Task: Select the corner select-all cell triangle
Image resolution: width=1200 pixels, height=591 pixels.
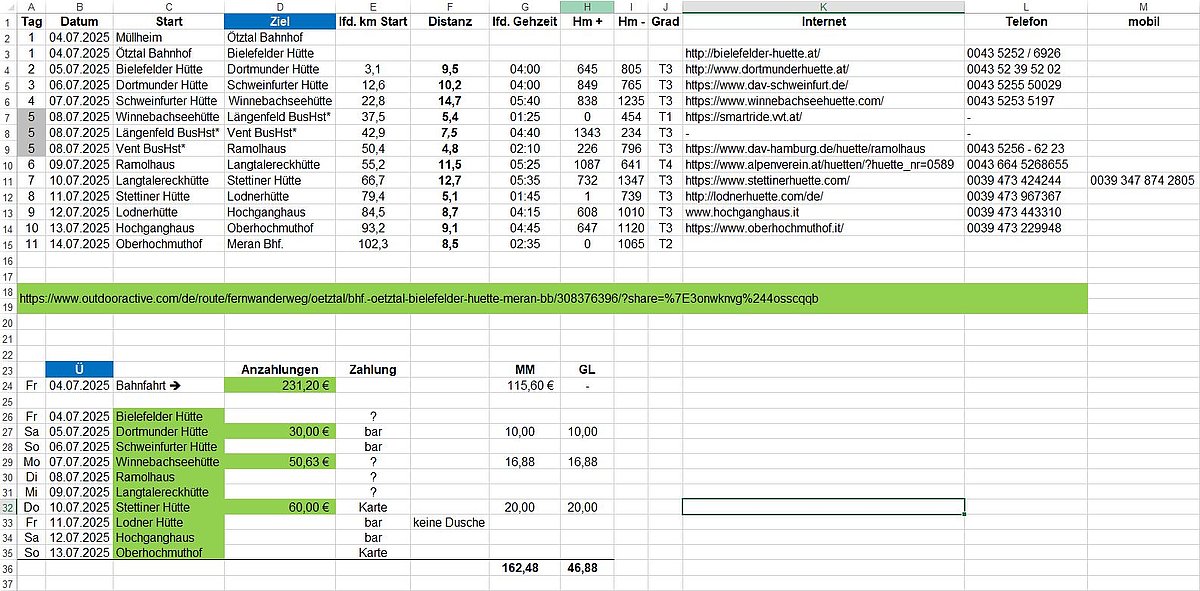Action: [x=9, y=6]
